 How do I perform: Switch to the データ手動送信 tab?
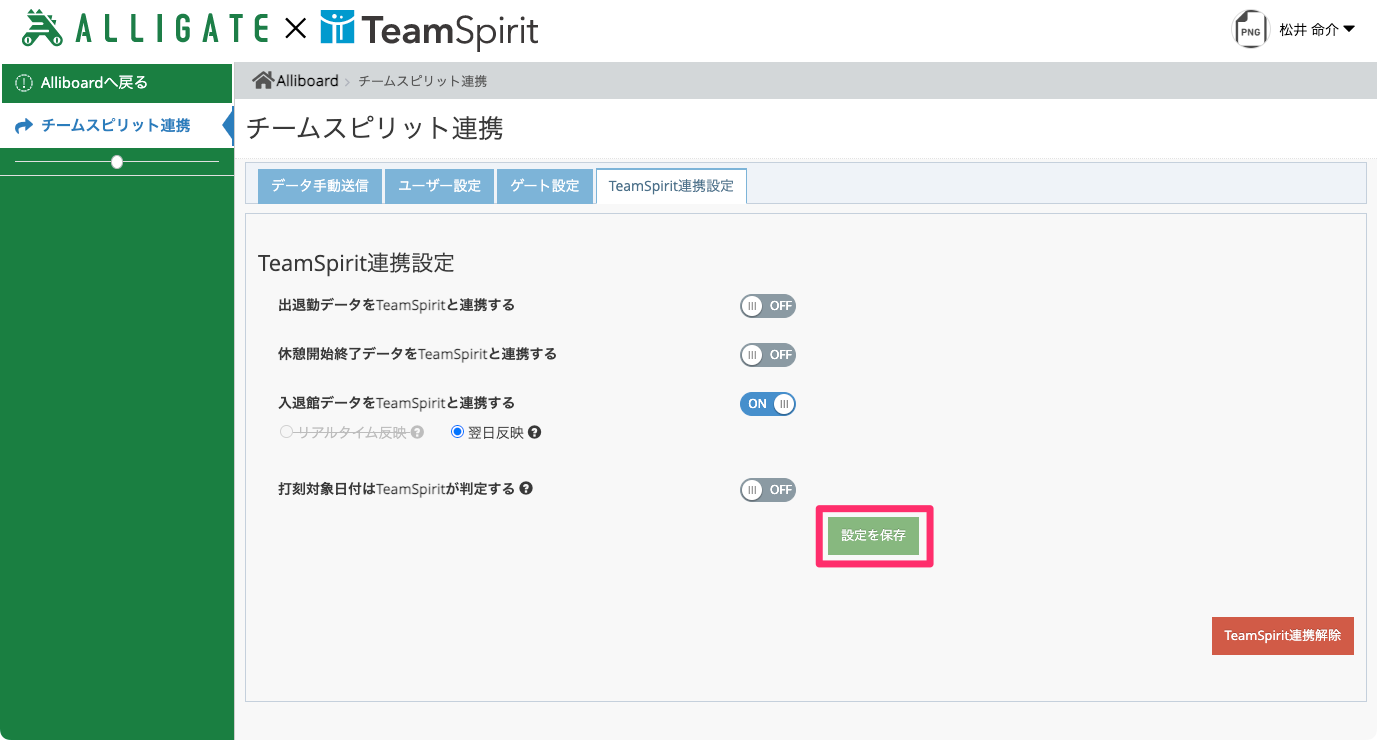click(x=320, y=186)
